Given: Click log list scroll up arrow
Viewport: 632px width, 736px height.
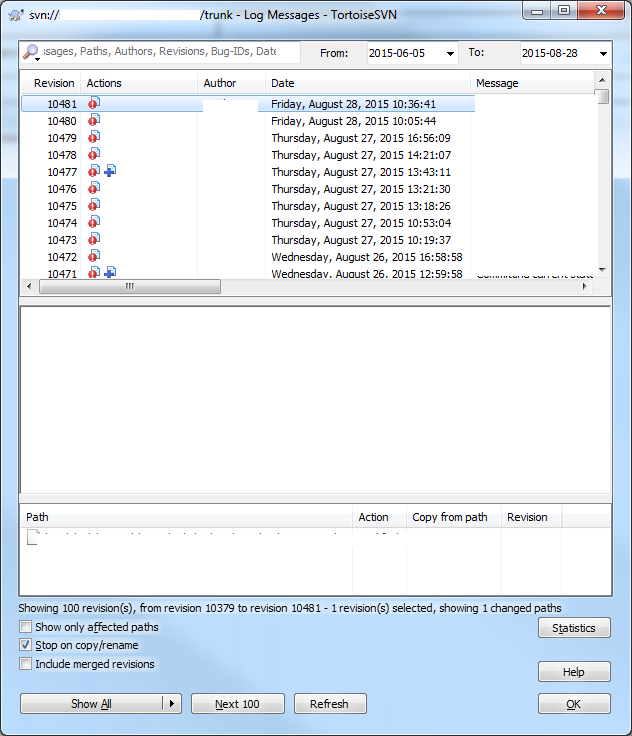Looking at the screenshot, I should click(602, 80).
